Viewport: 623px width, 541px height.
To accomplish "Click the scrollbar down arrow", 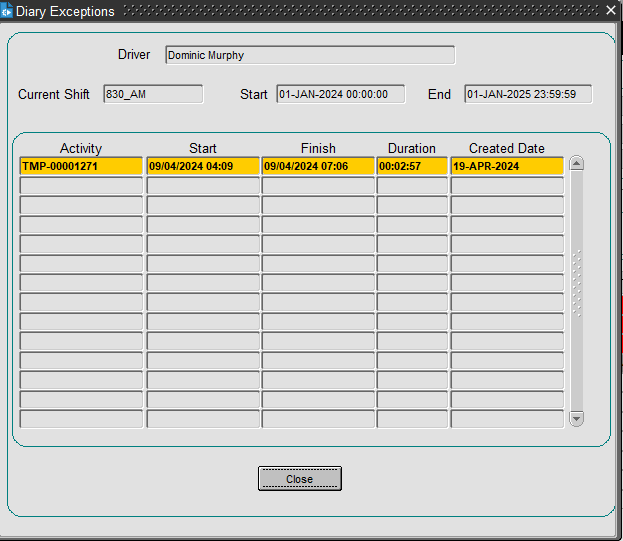I will [576, 419].
